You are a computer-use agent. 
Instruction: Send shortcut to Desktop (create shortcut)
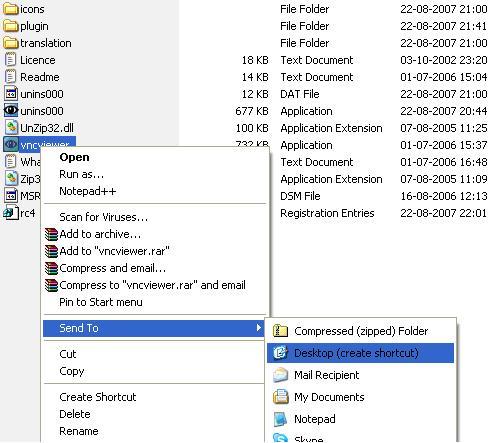click(x=361, y=353)
